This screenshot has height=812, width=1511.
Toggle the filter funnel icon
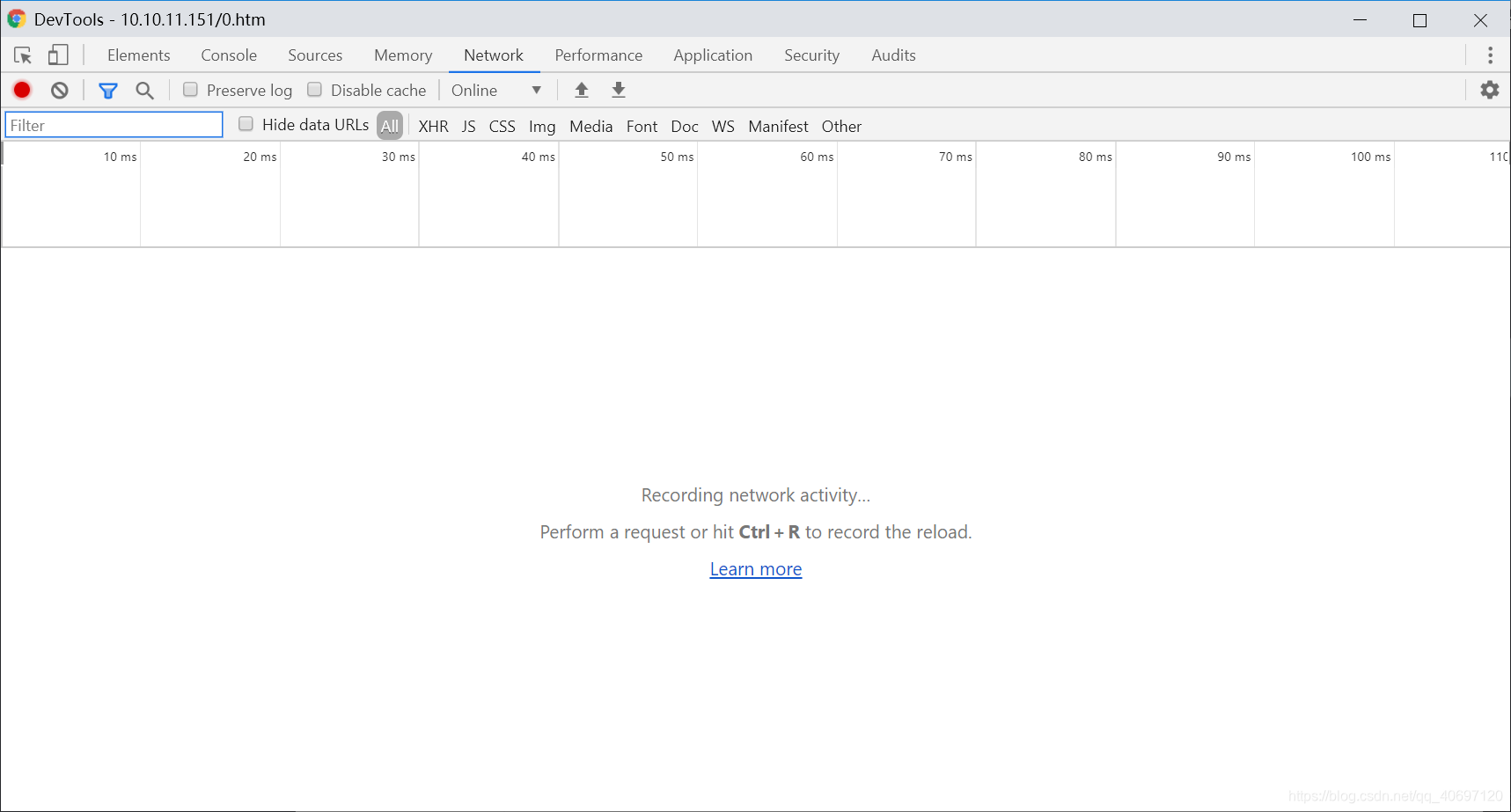[108, 90]
